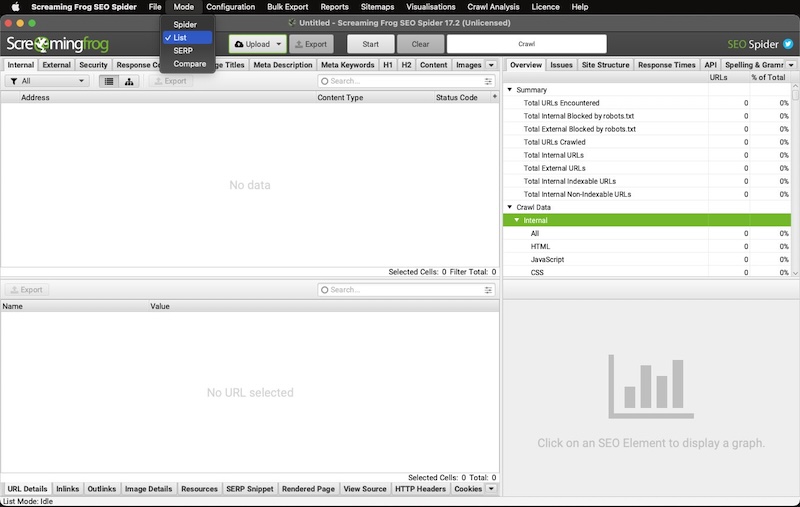Show more bottom tabs dropdown arrow

491,489
